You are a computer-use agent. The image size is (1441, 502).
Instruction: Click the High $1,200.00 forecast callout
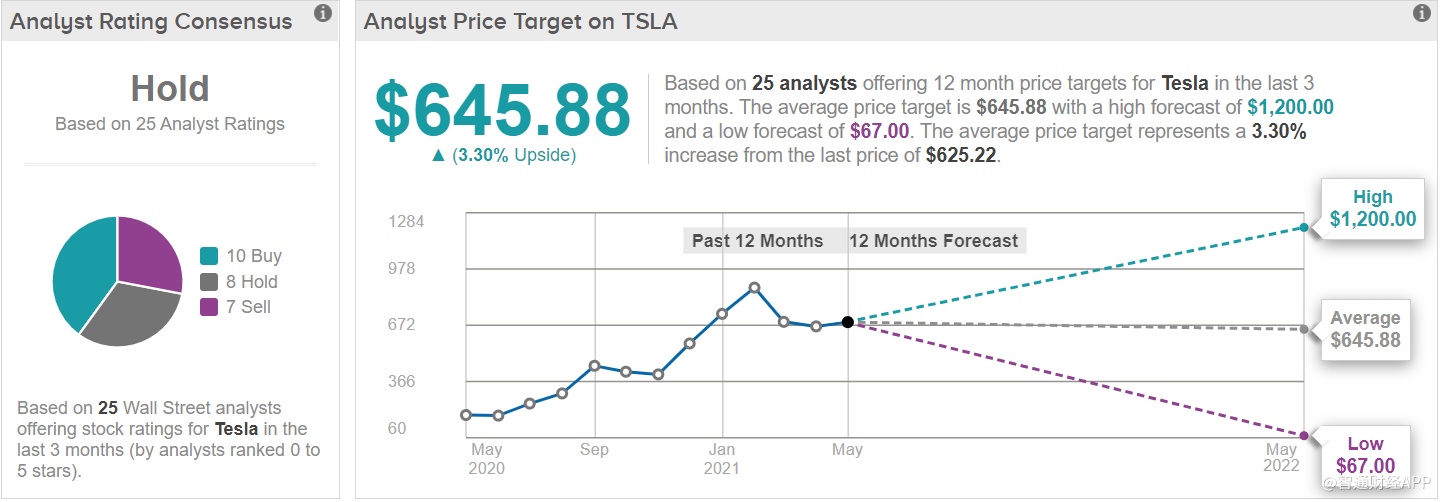tap(1372, 209)
